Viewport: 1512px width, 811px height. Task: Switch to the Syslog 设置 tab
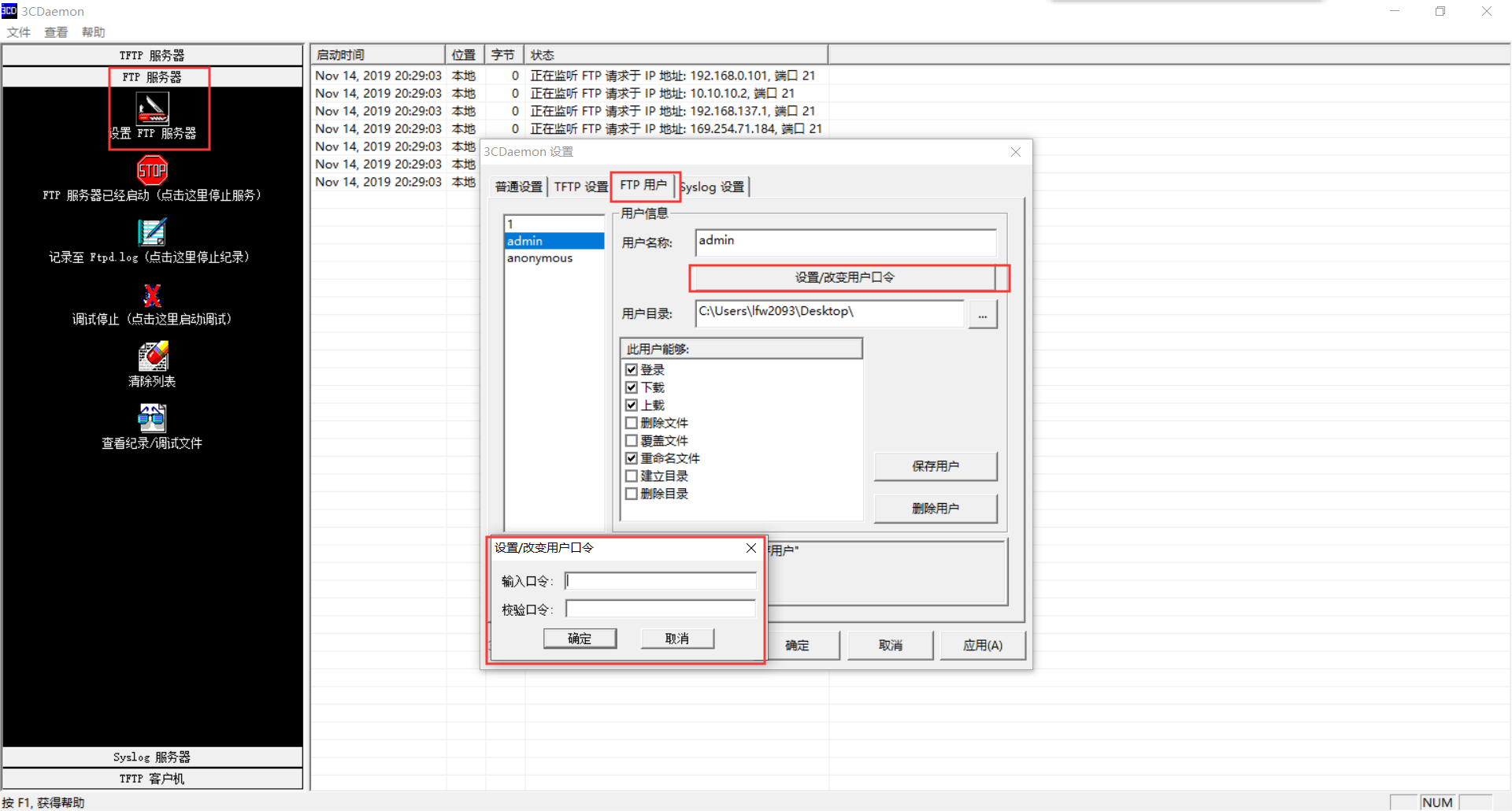point(713,187)
